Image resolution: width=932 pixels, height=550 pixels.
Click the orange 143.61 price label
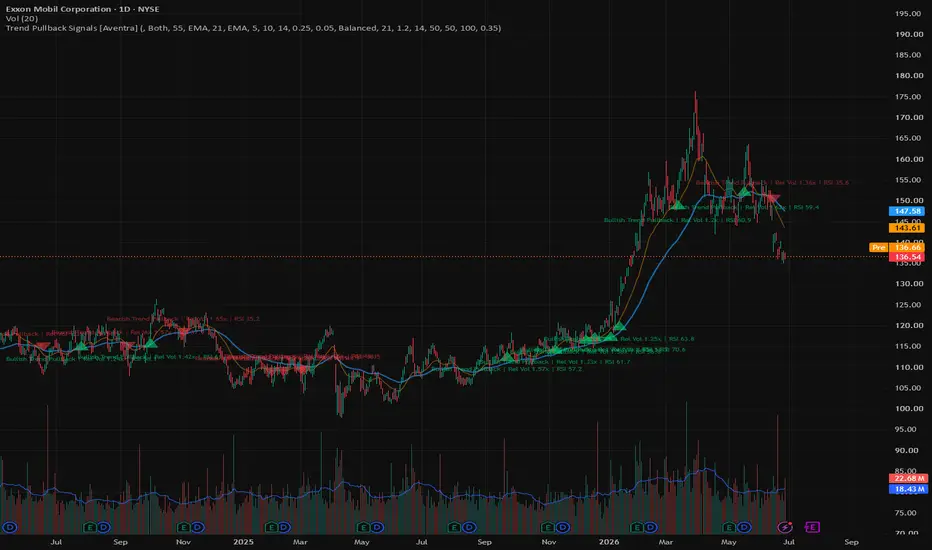(906, 228)
